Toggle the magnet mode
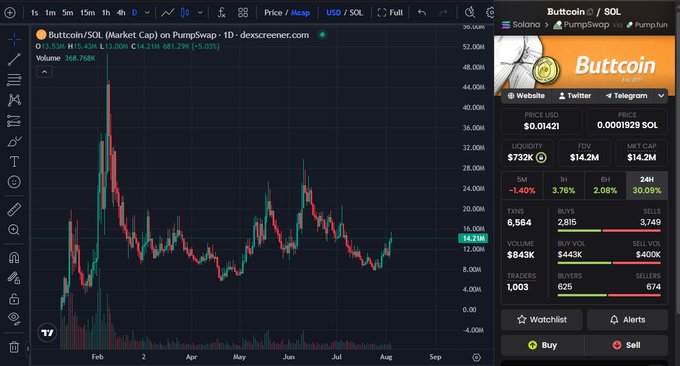The height and width of the screenshot is (366, 680). [14, 258]
